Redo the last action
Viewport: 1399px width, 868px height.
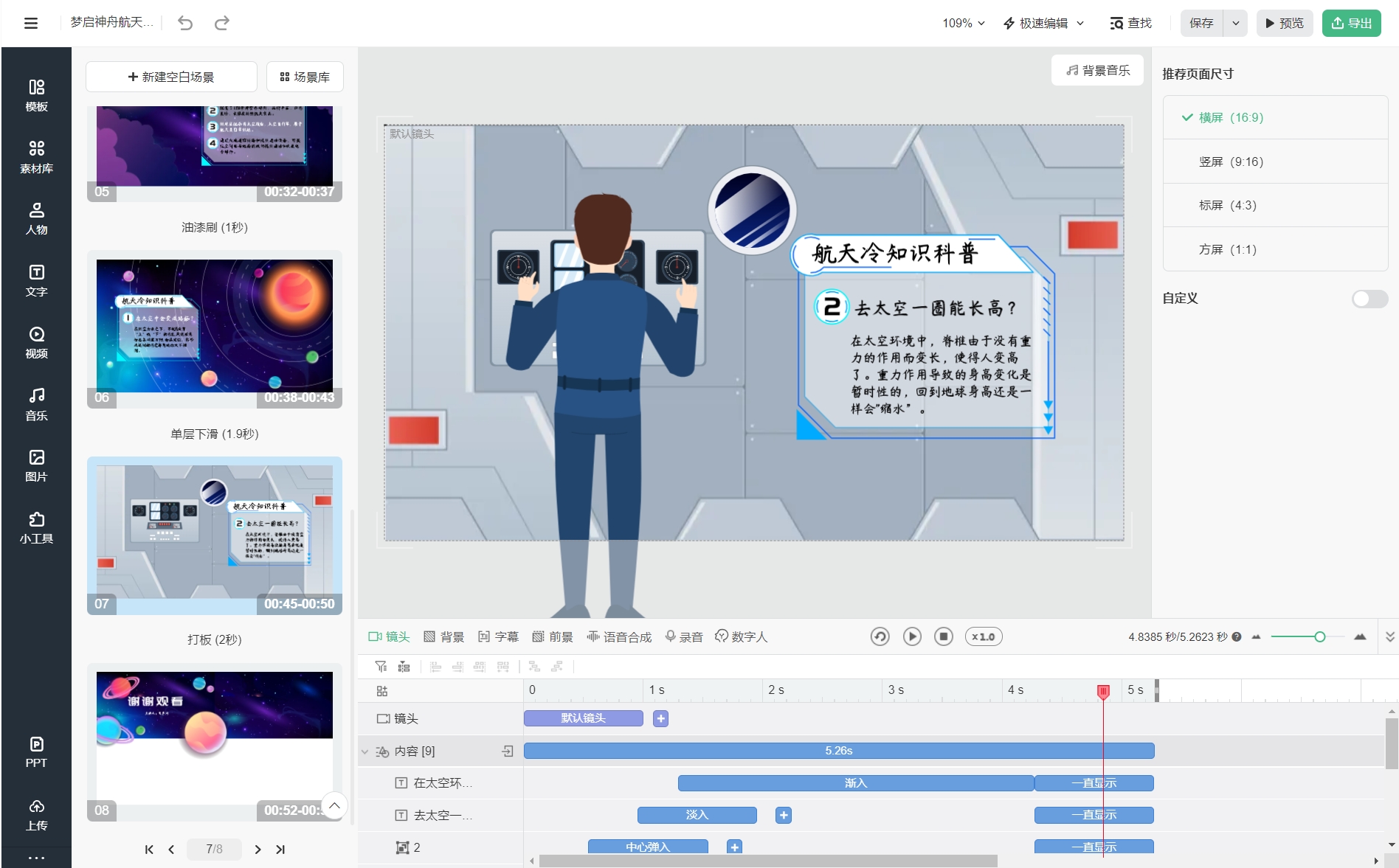pos(221,23)
